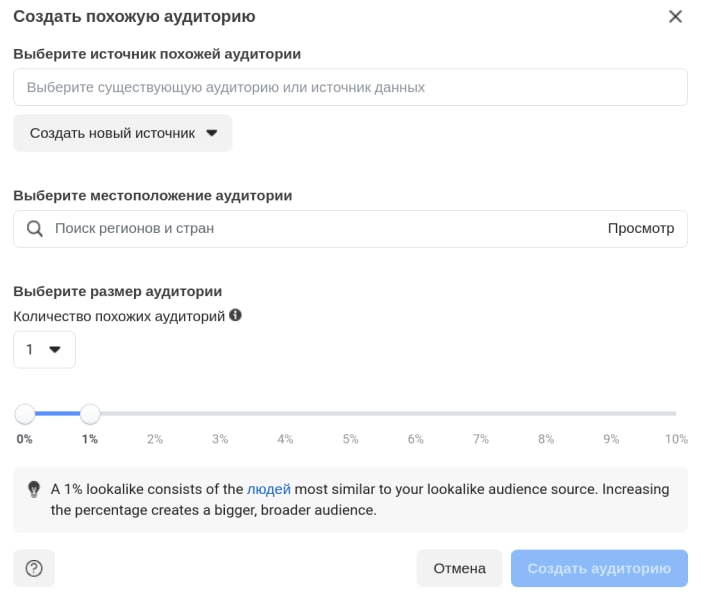Click the search magnifier icon

click(34, 228)
